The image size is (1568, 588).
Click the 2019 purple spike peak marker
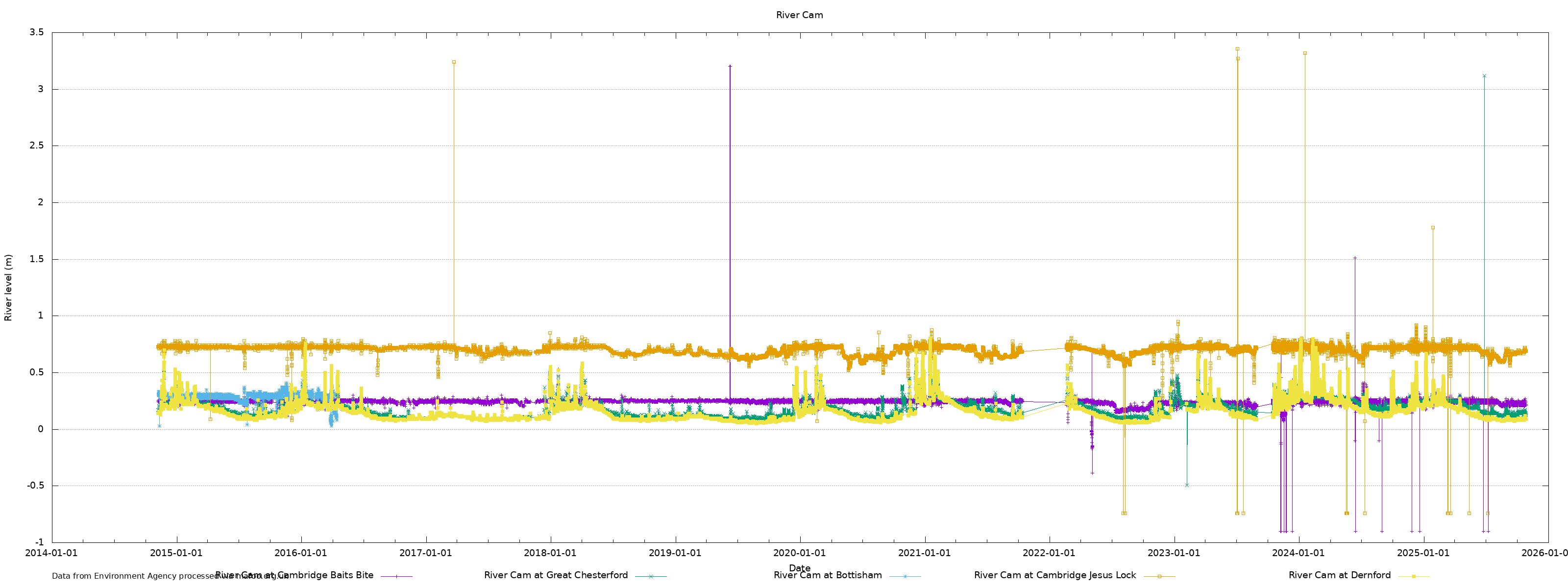tap(730, 66)
